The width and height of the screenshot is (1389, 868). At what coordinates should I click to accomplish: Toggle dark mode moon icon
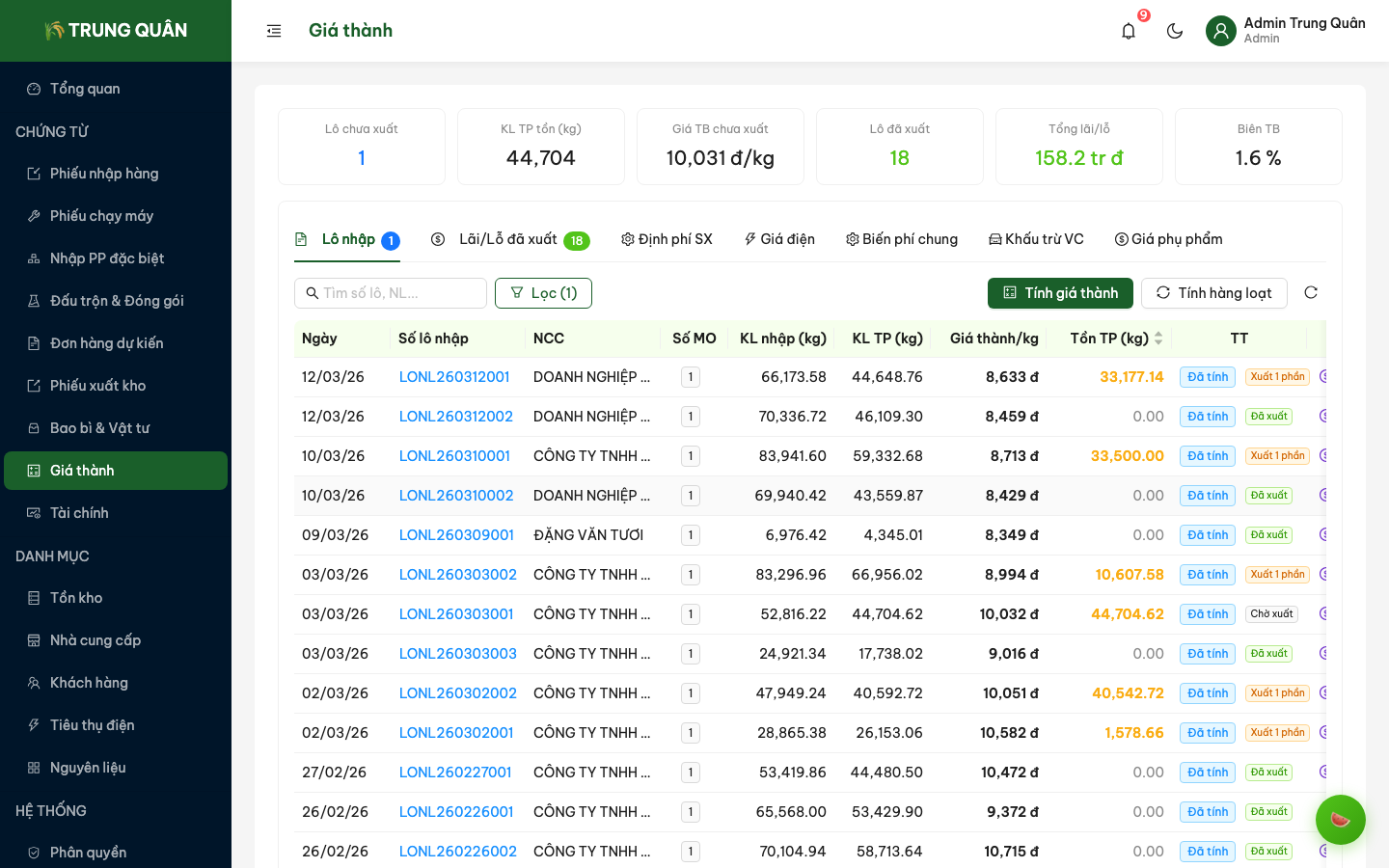click(x=1175, y=31)
